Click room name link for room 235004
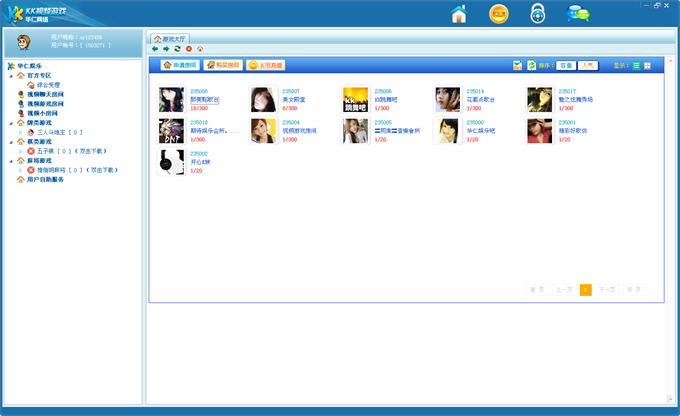Viewport: 680px width, 416px height. 299,131
